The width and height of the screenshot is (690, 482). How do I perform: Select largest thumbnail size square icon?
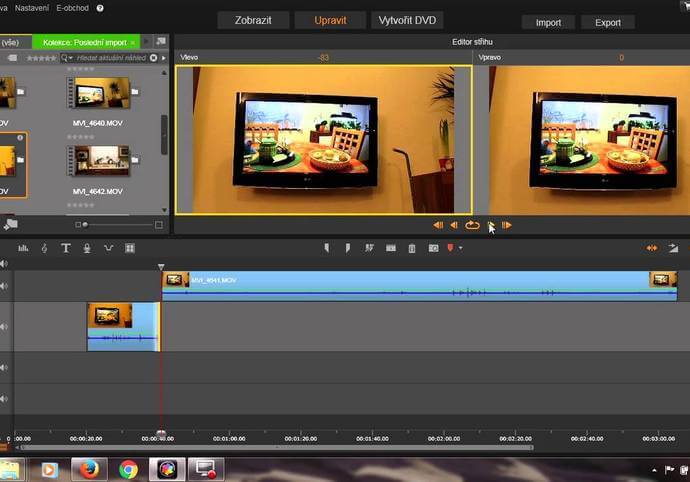tap(159, 225)
